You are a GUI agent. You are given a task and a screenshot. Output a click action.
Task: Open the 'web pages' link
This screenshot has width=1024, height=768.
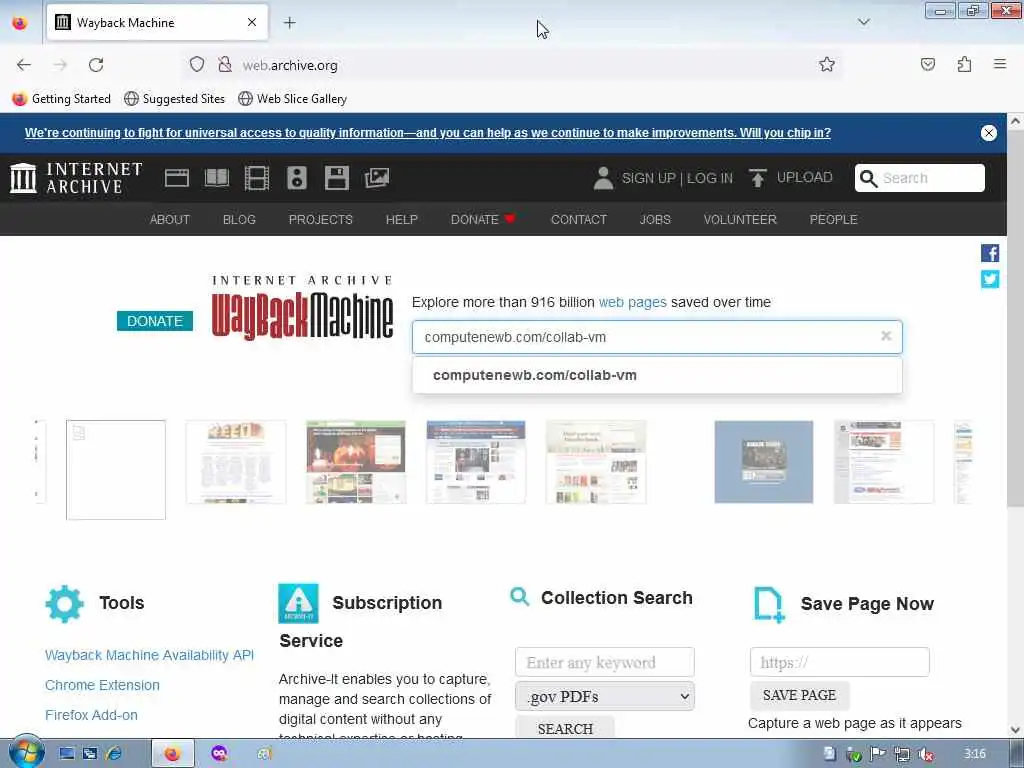click(x=632, y=302)
